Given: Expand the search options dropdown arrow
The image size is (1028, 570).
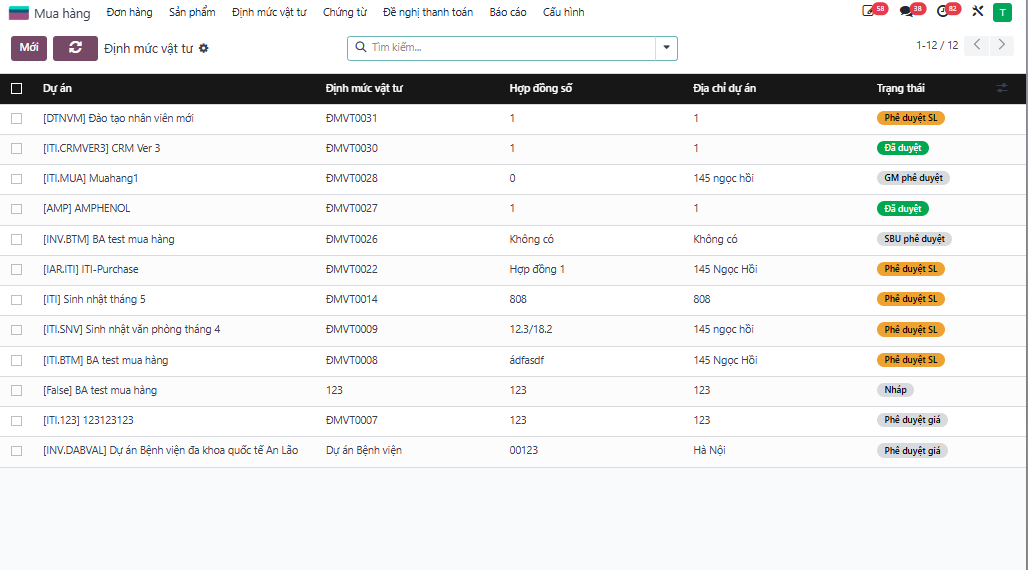Looking at the screenshot, I should tap(666, 48).
